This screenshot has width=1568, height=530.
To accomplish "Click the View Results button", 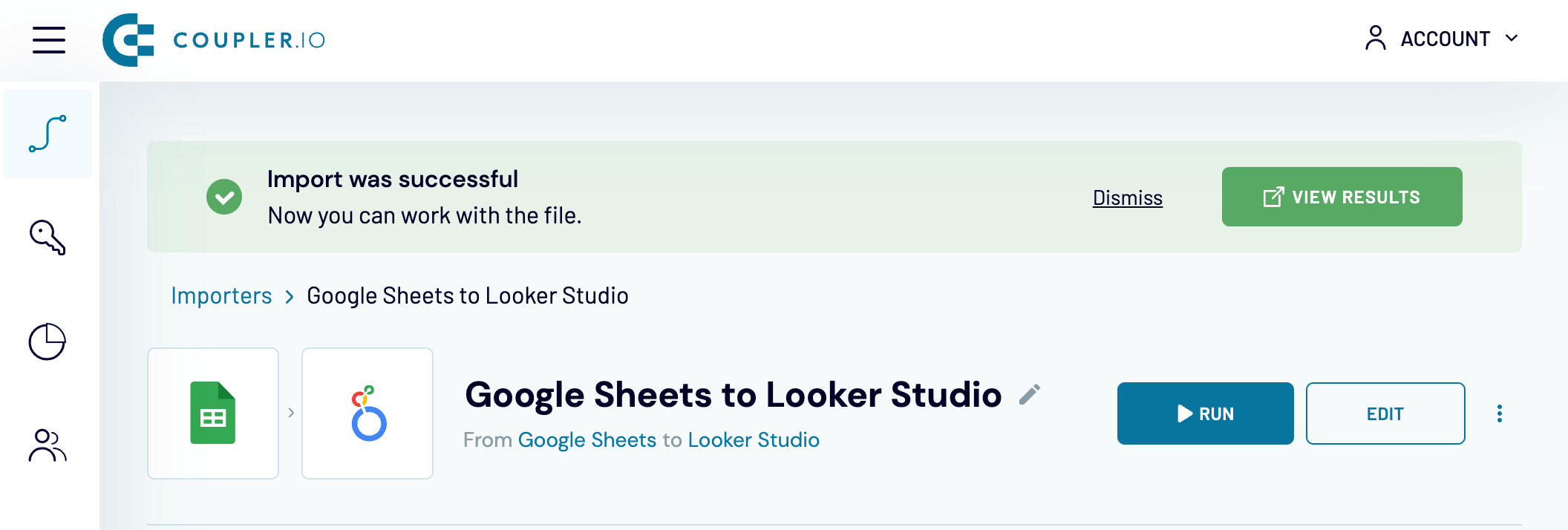I will coord(1342,197).
